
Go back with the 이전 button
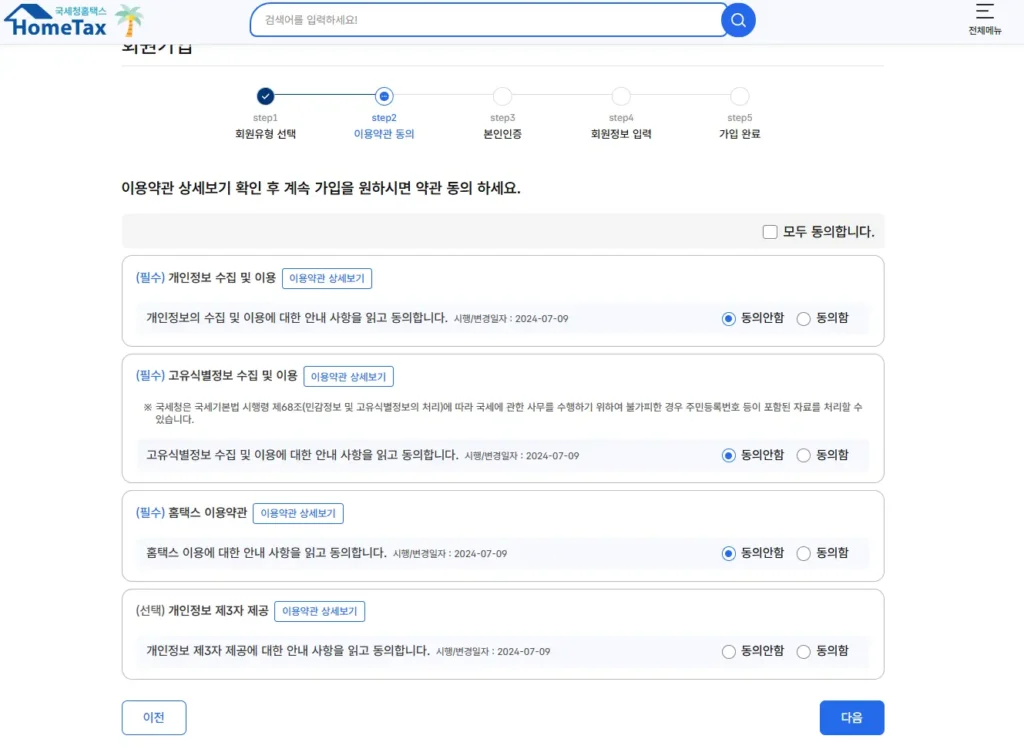point(153,718)
